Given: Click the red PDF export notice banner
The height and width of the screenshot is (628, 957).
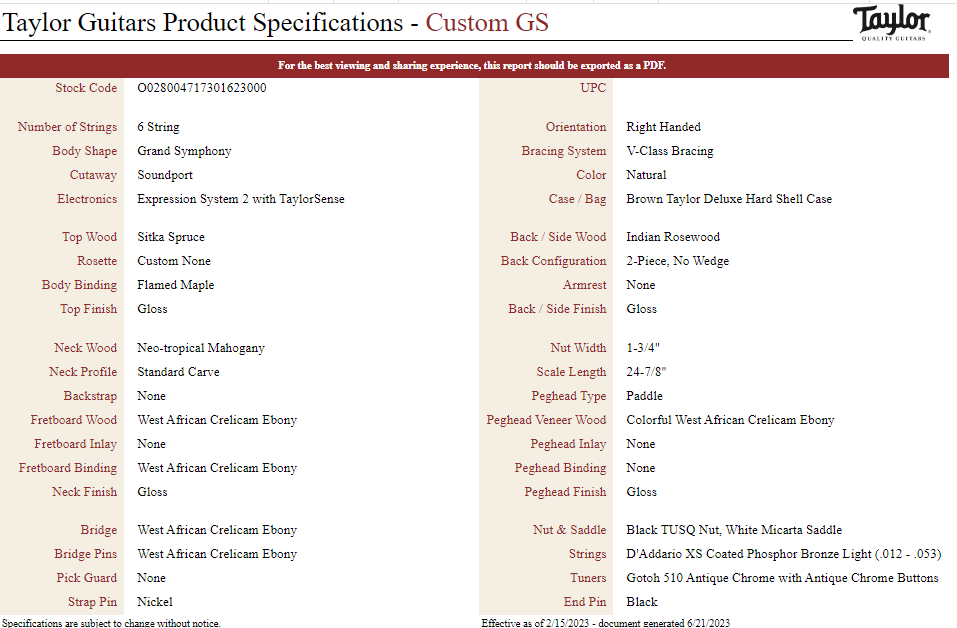Looking at the screenshot, I should (x=474, y=66).
